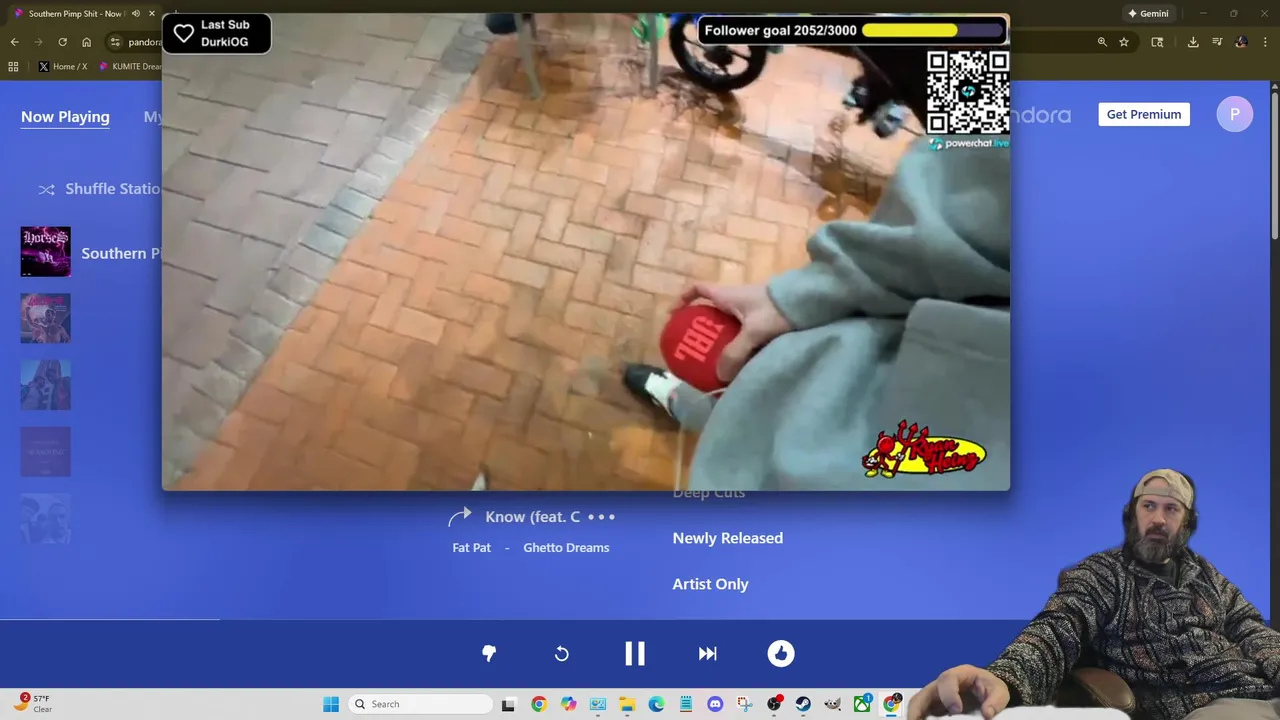Open the Home / X bookmark

(x=63, y=67)
